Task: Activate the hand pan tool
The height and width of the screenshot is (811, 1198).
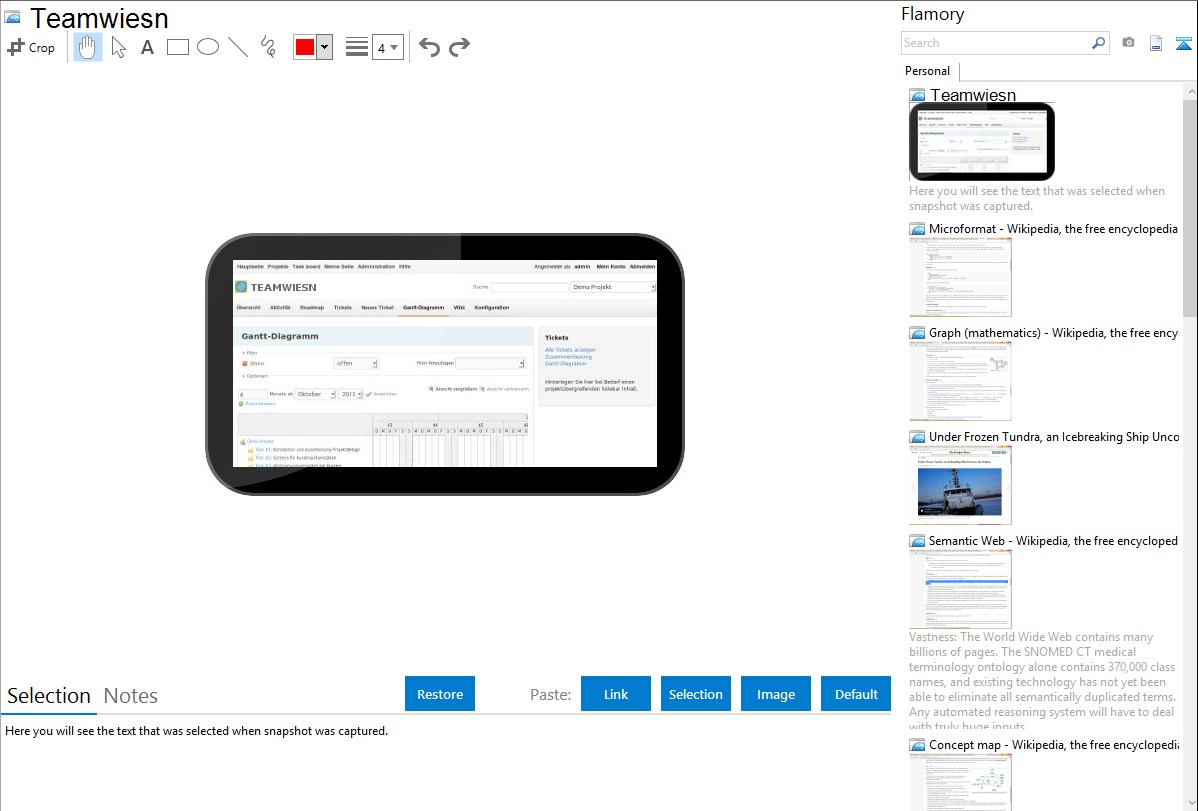Action: (88, 47)
